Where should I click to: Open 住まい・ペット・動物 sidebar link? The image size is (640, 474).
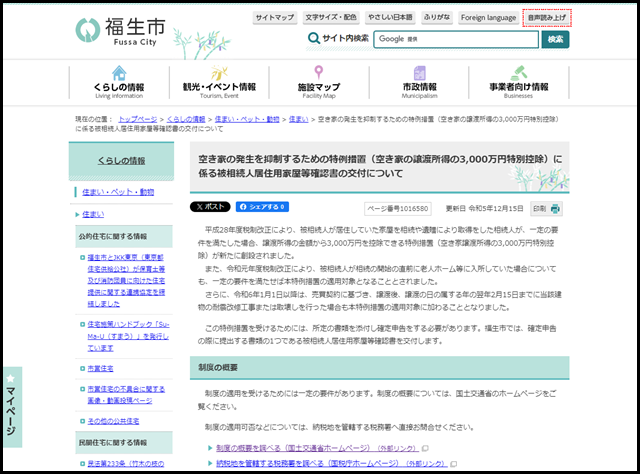pyautogui.click(x=118, y=192)
